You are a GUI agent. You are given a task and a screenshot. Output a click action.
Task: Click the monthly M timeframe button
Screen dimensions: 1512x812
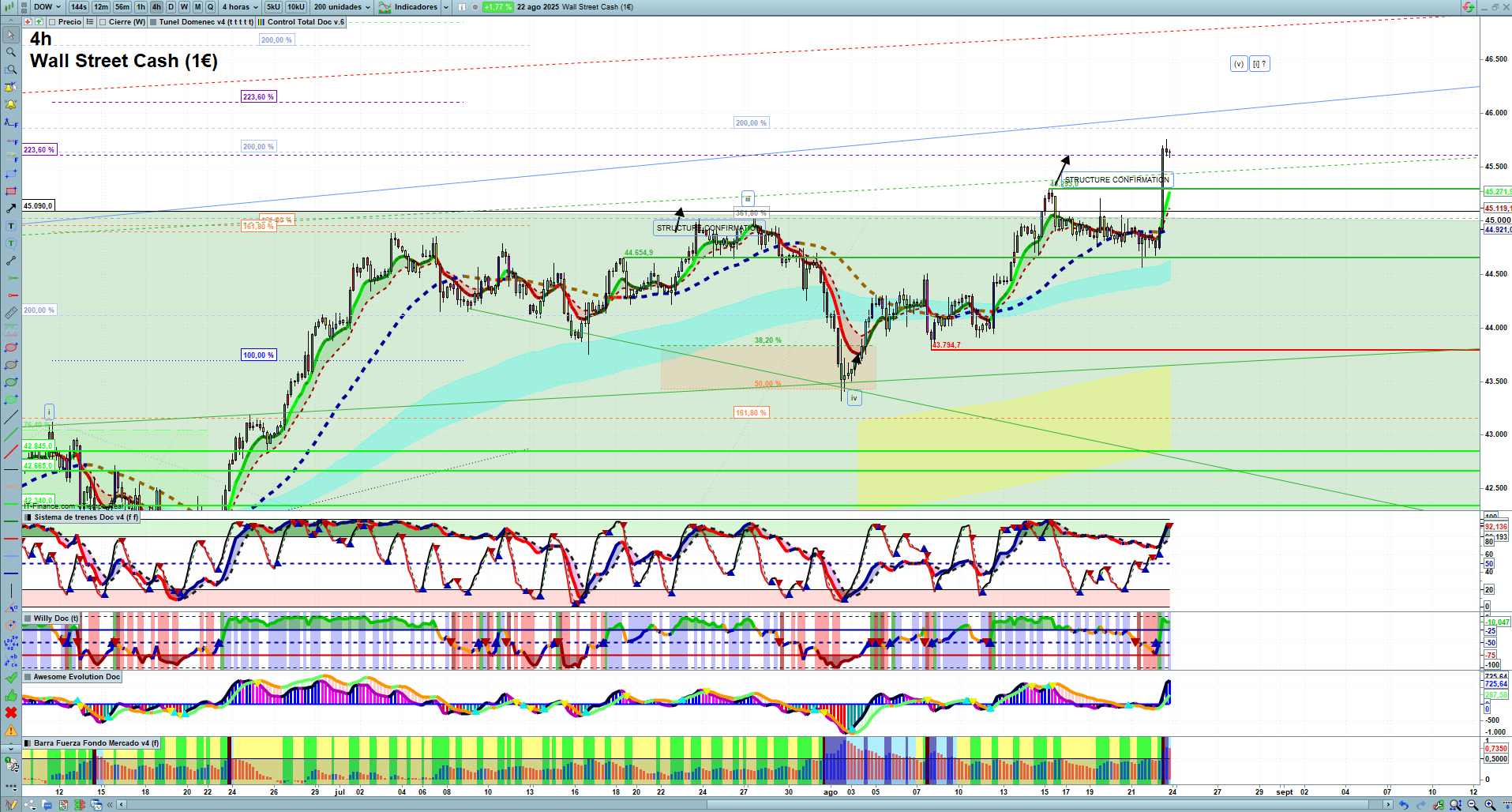[197, 7]
